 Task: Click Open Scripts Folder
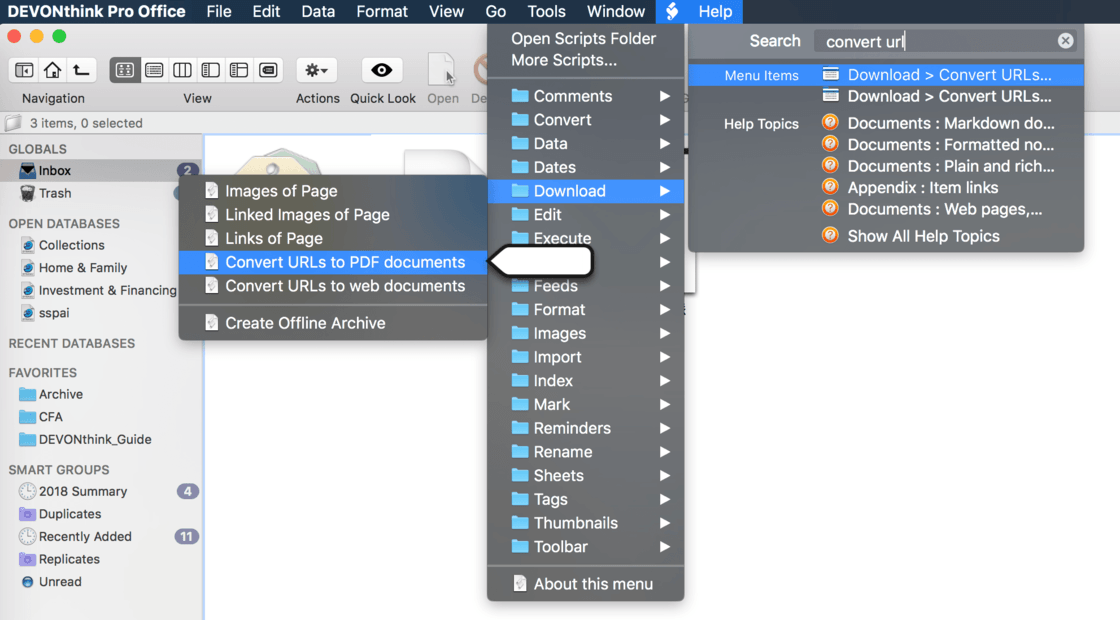(583, 38)
